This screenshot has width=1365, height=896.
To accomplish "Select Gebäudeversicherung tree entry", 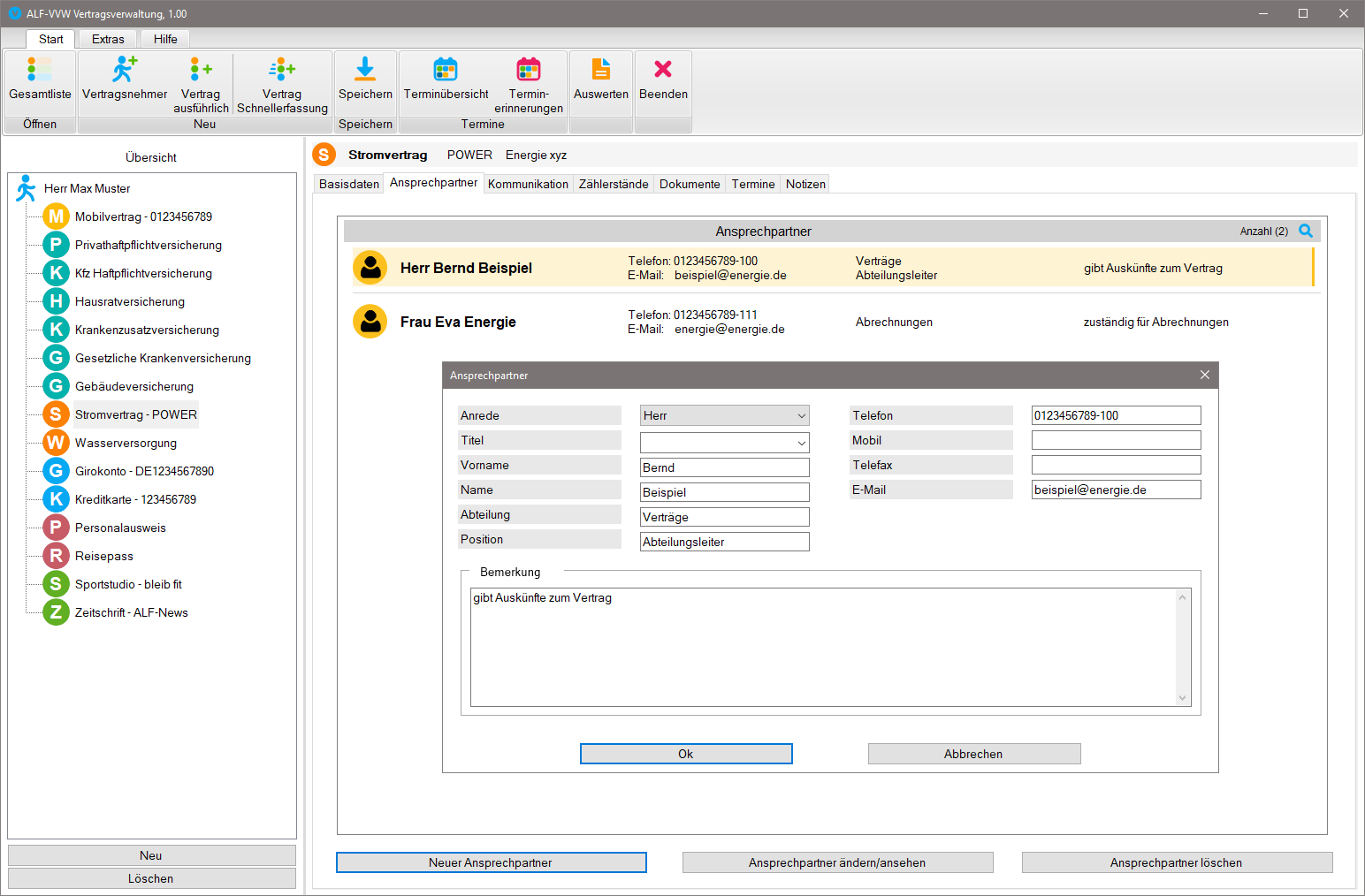I will point(134,386).
